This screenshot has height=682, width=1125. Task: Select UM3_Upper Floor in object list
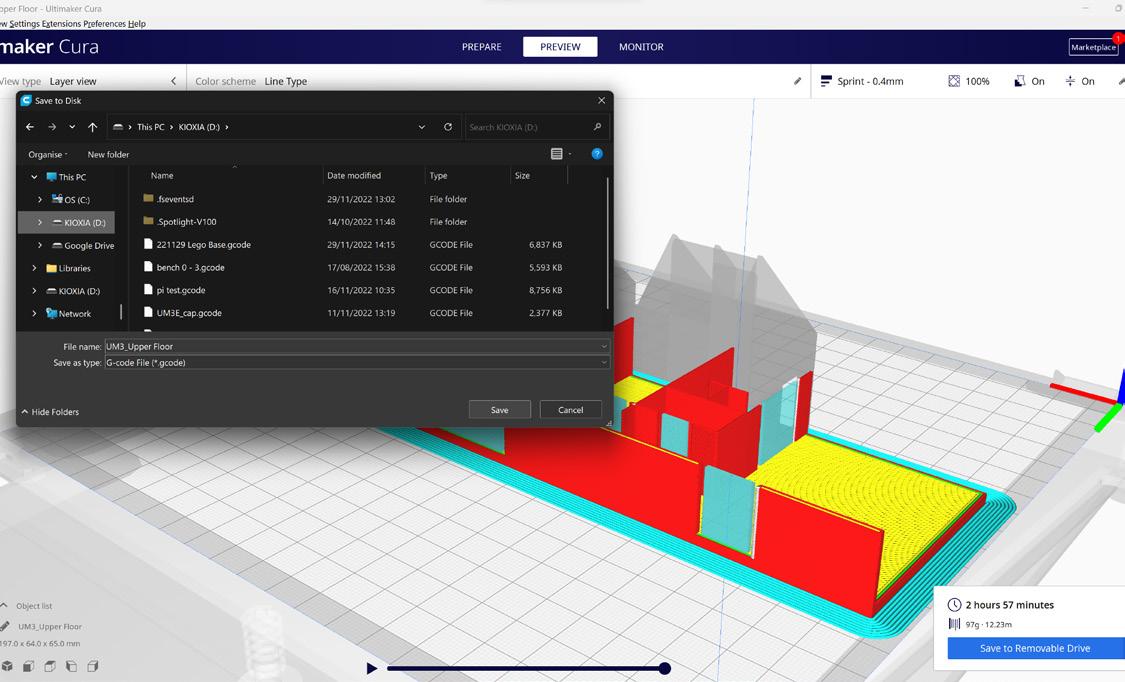pos(50,626)
